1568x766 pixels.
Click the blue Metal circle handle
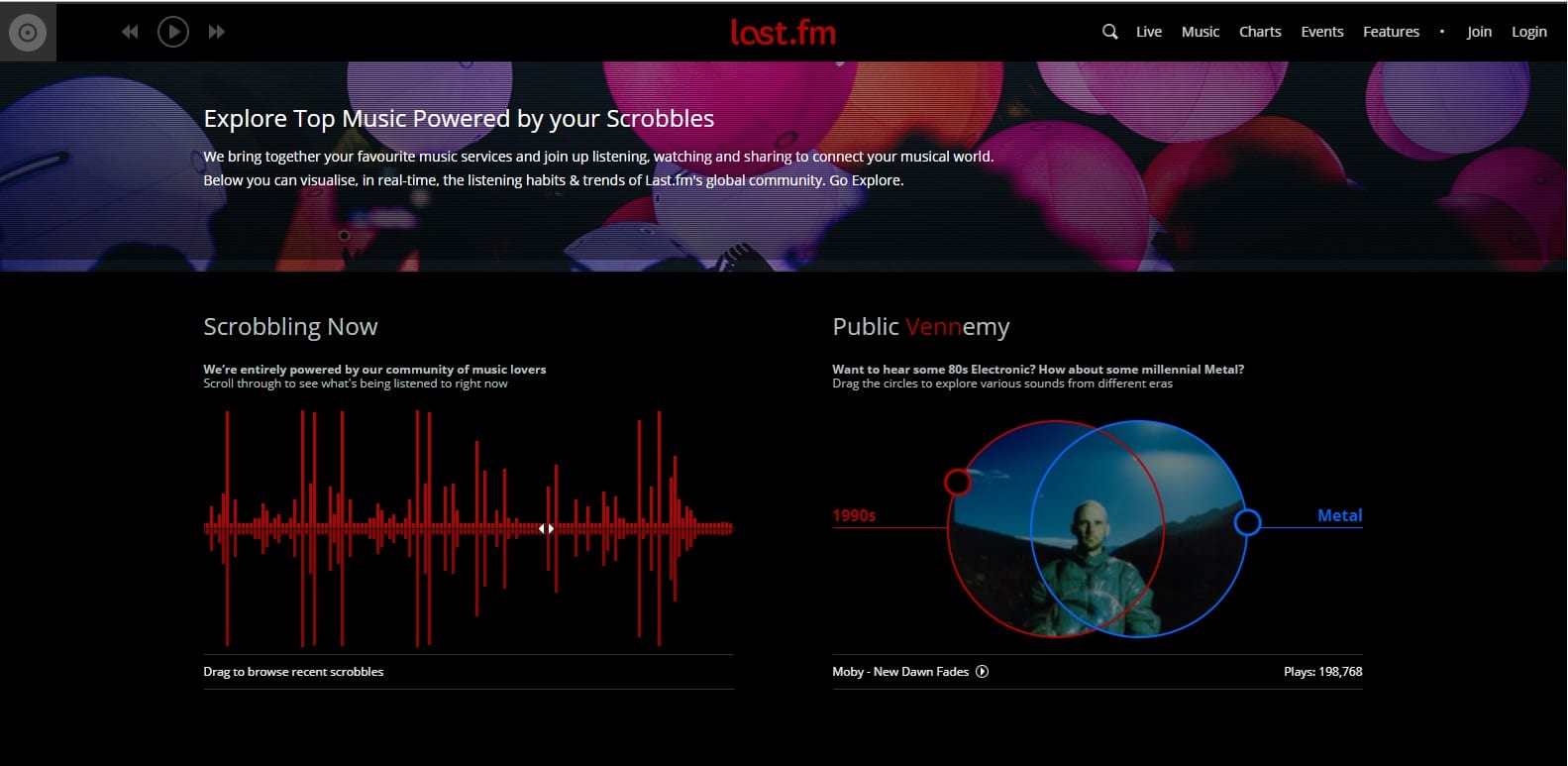point(1247,521)
